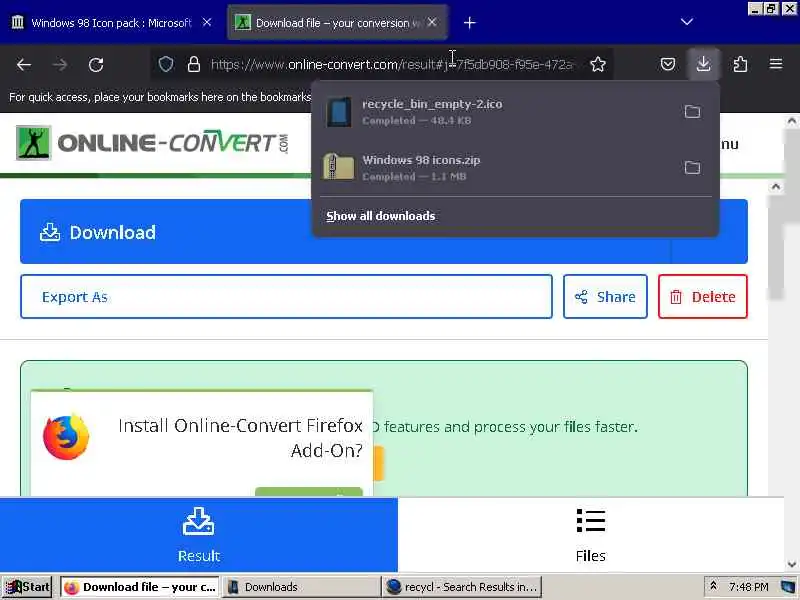Open recycle_bin_empty-2.ico from downloads list
Image resolution: width=800 pixels, height=600 pixels.
tap(497, 112)
